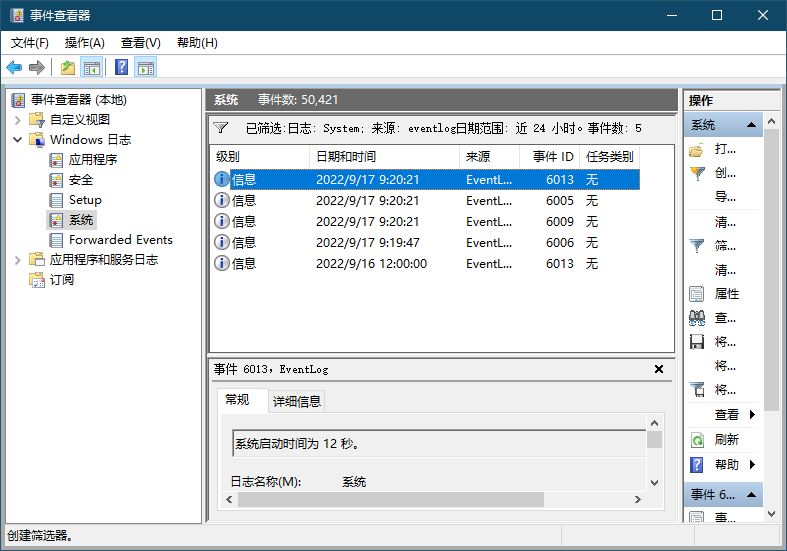
Task: Click the Back arrow in the toolbar
Action: pyautogui.click(x=14, y=67)
